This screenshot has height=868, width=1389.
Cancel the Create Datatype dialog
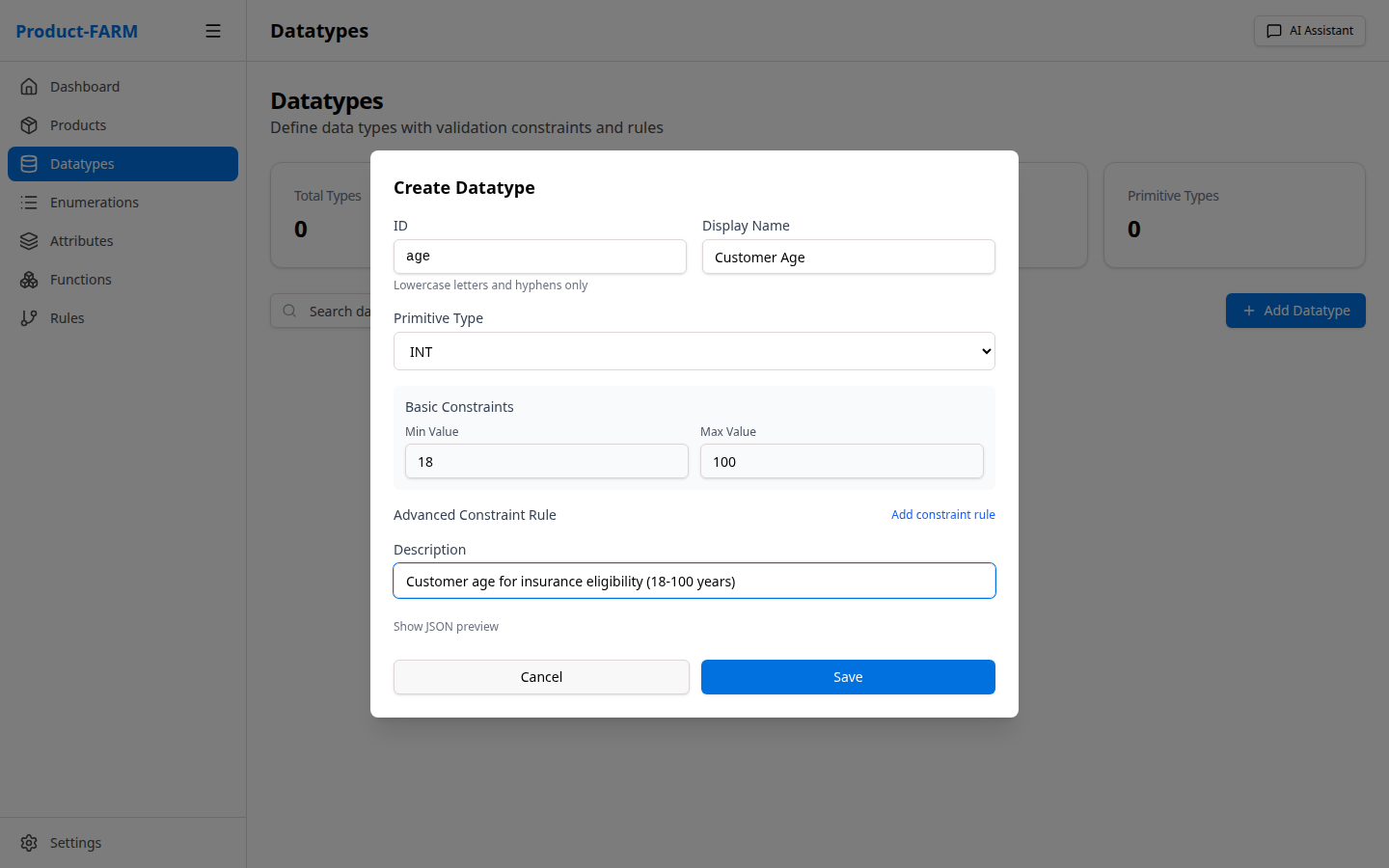tap(541, 677)
